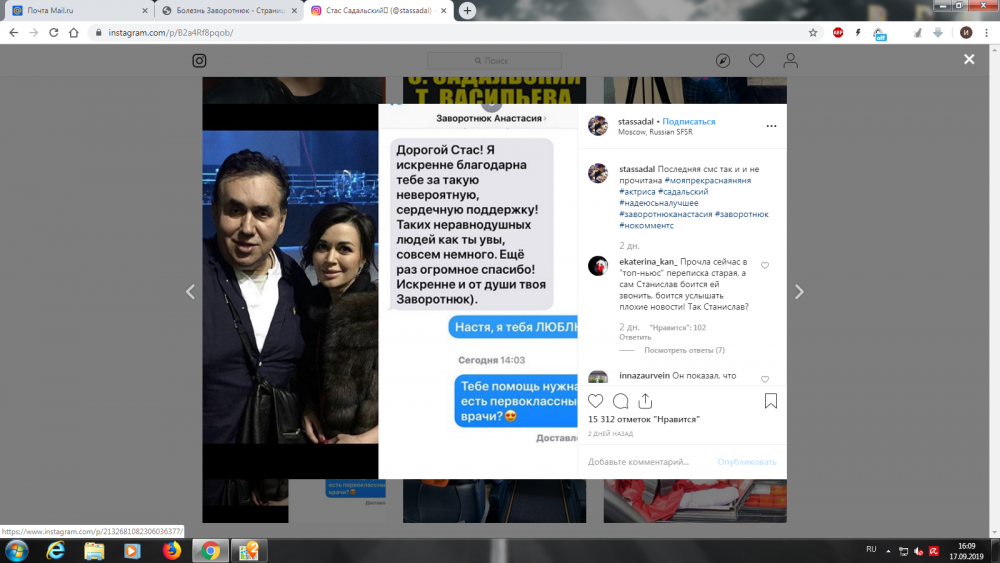Click the Instagram search field
Viewport: 1000px width, 563px height.
(494, 61)
